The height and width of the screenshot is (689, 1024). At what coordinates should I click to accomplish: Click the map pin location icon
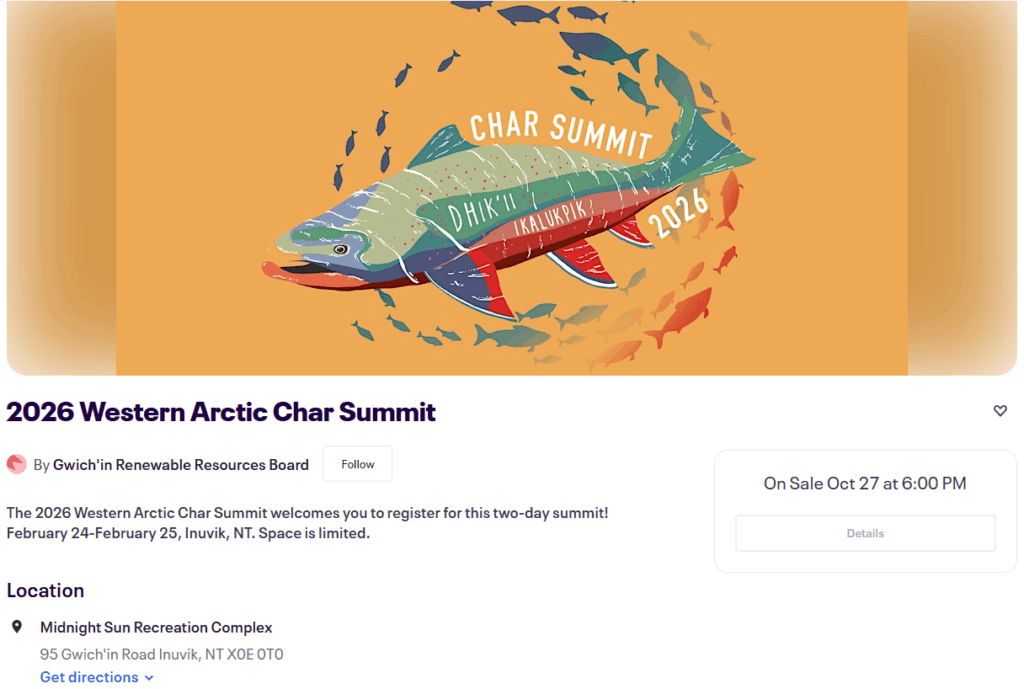coord(17,627)
